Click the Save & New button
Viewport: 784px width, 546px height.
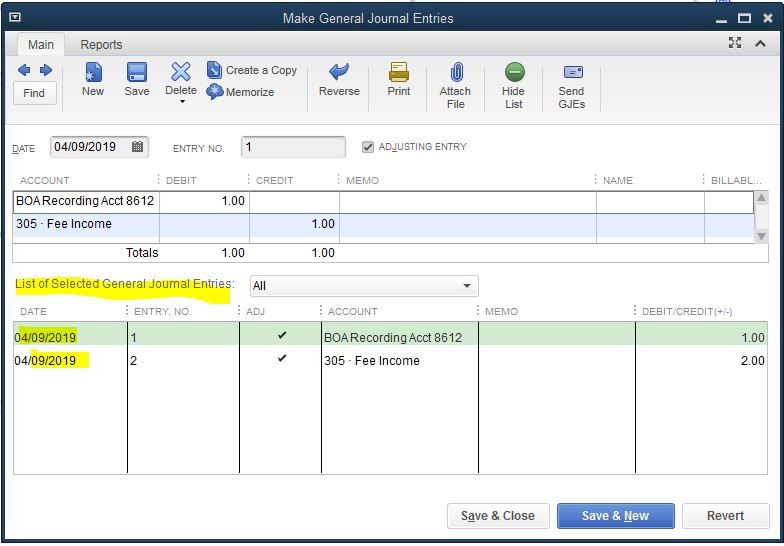616,516
